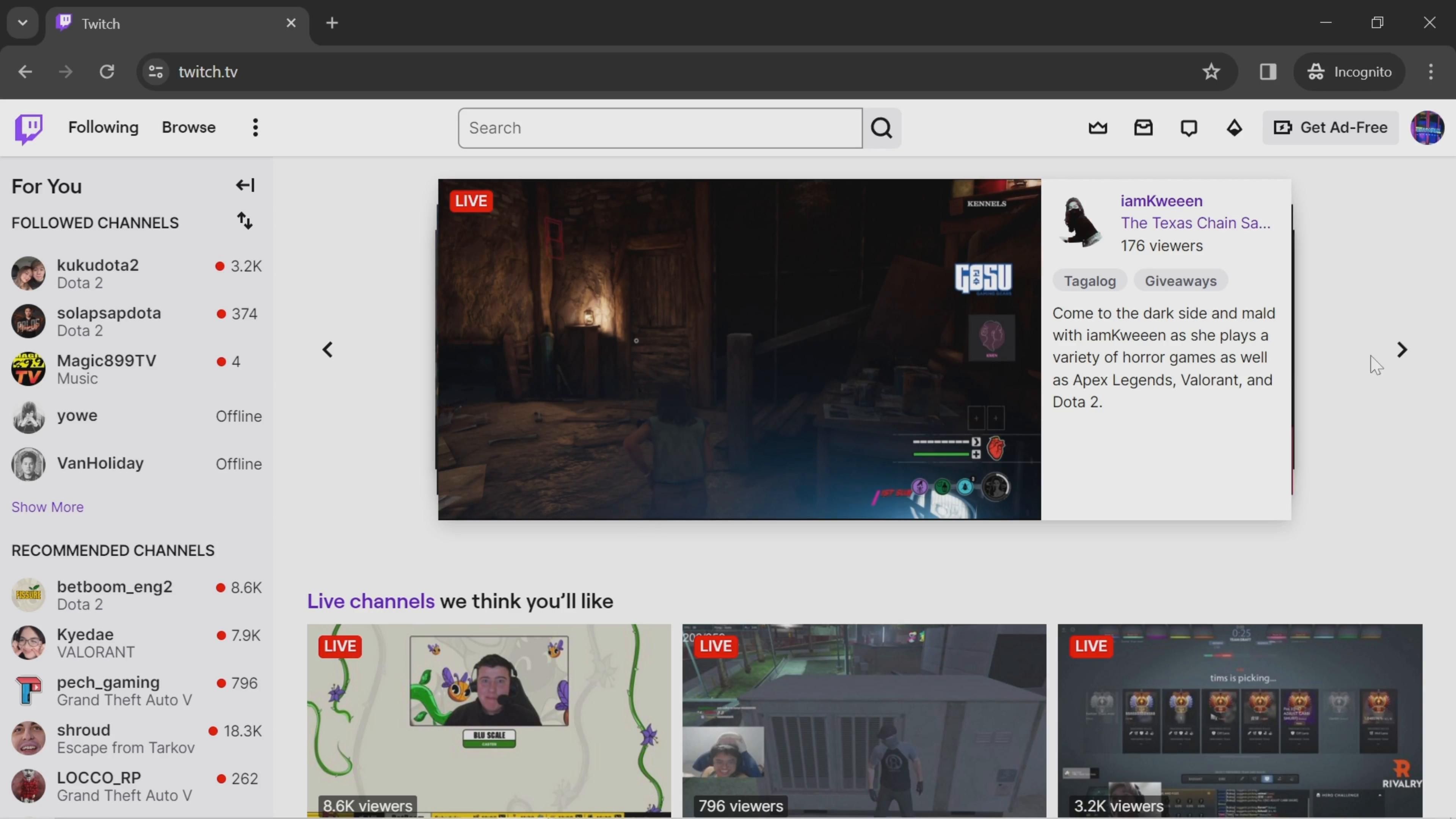Open the Following tab
The height and width of the screenshot is (819, 1456).
tap(104, 128)
